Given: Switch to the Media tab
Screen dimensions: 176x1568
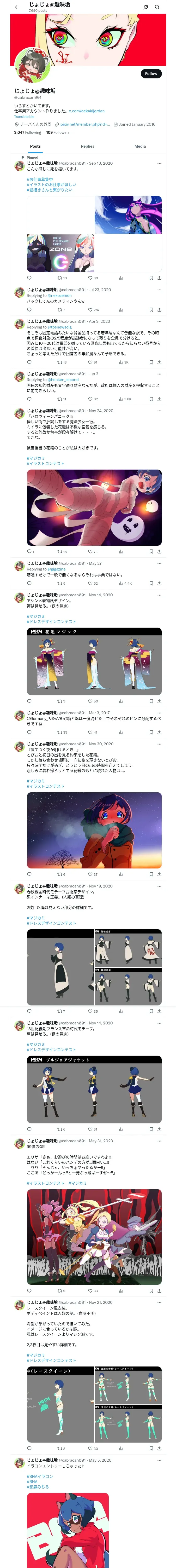Looking at the screenshot, I should (x=140, y=146).
